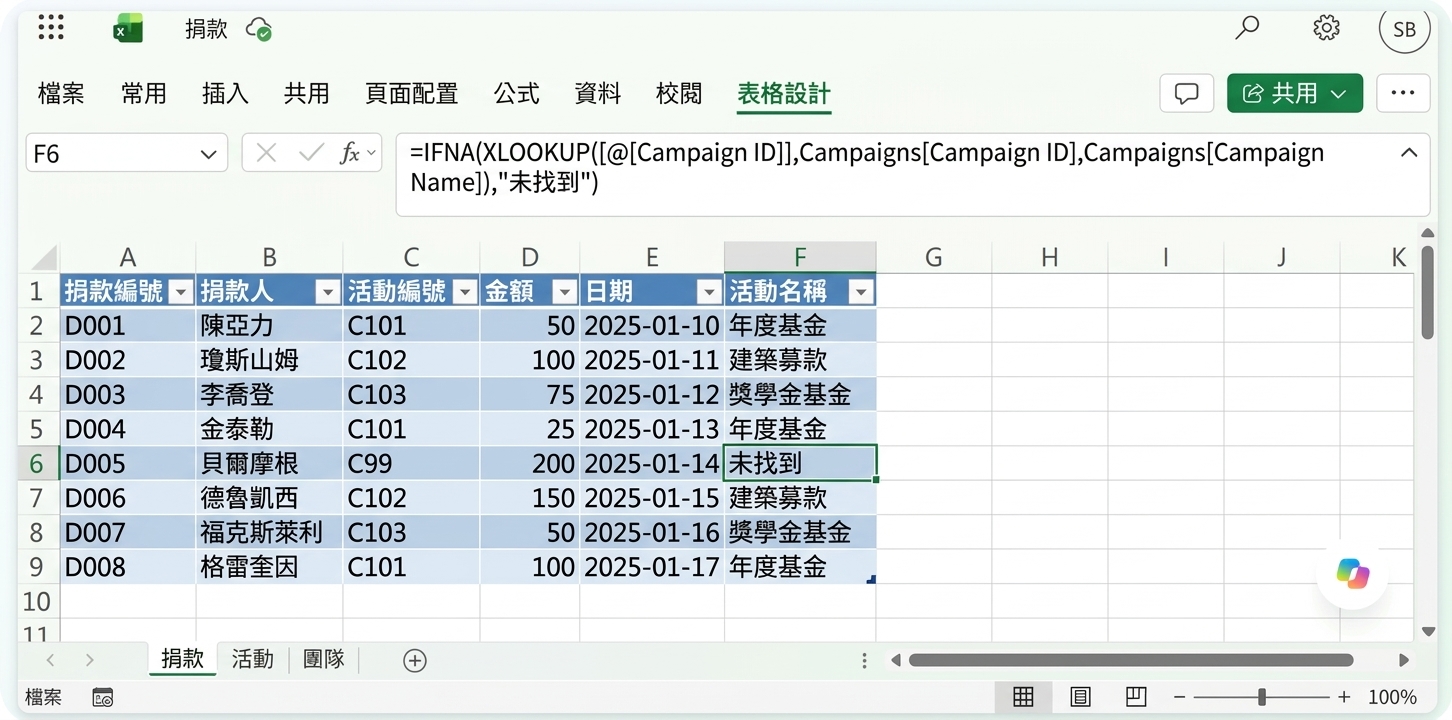Open settings via the gear icon
Screen dimensions: 1452x720
(1326, 28)
